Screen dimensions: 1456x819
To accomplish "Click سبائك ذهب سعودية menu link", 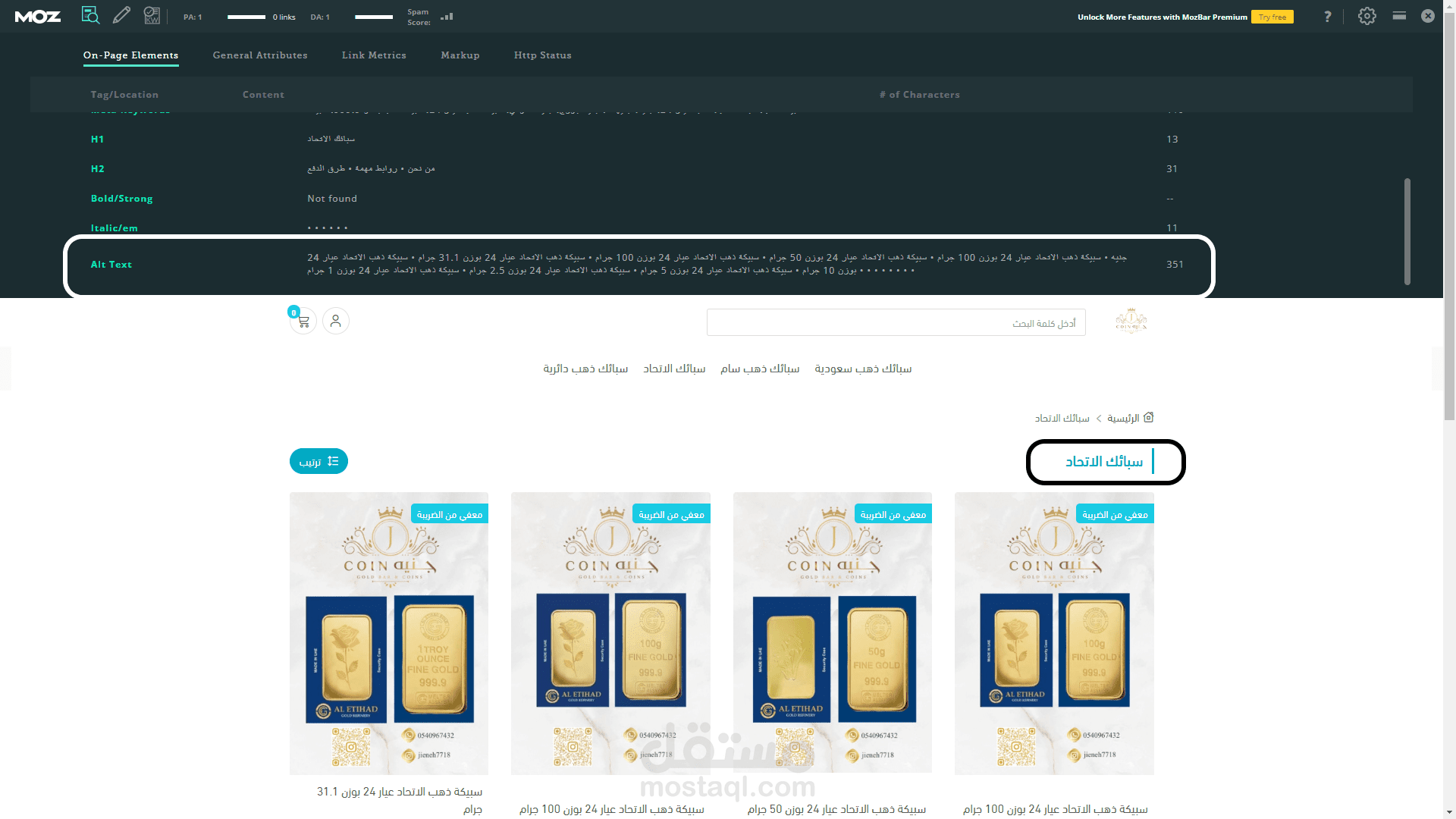I will pyautogui.click(x=863, y=369).
